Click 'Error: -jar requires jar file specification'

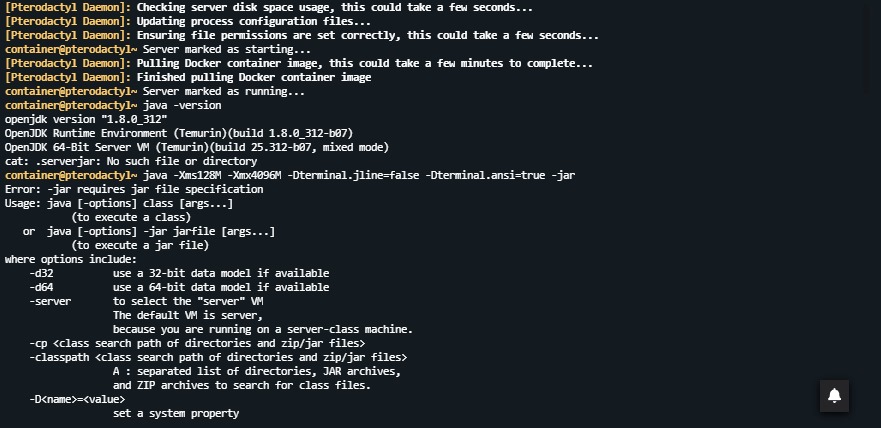pos(134,189)
